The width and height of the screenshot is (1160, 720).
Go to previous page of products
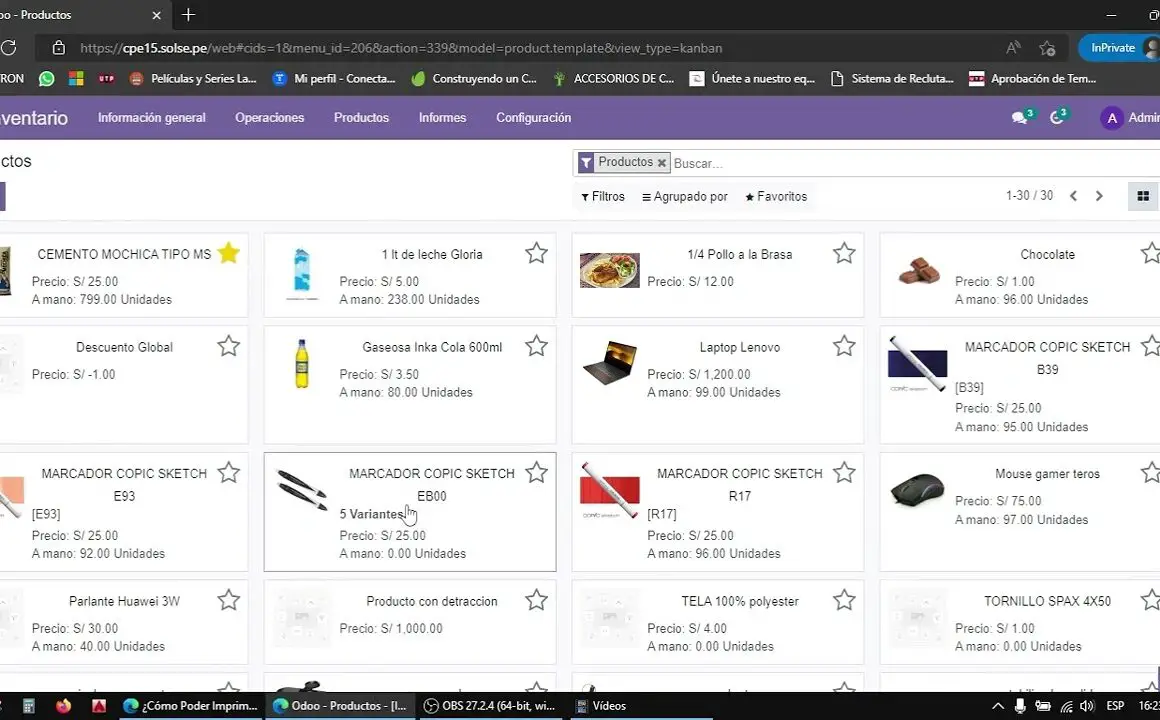[1073, 196]
